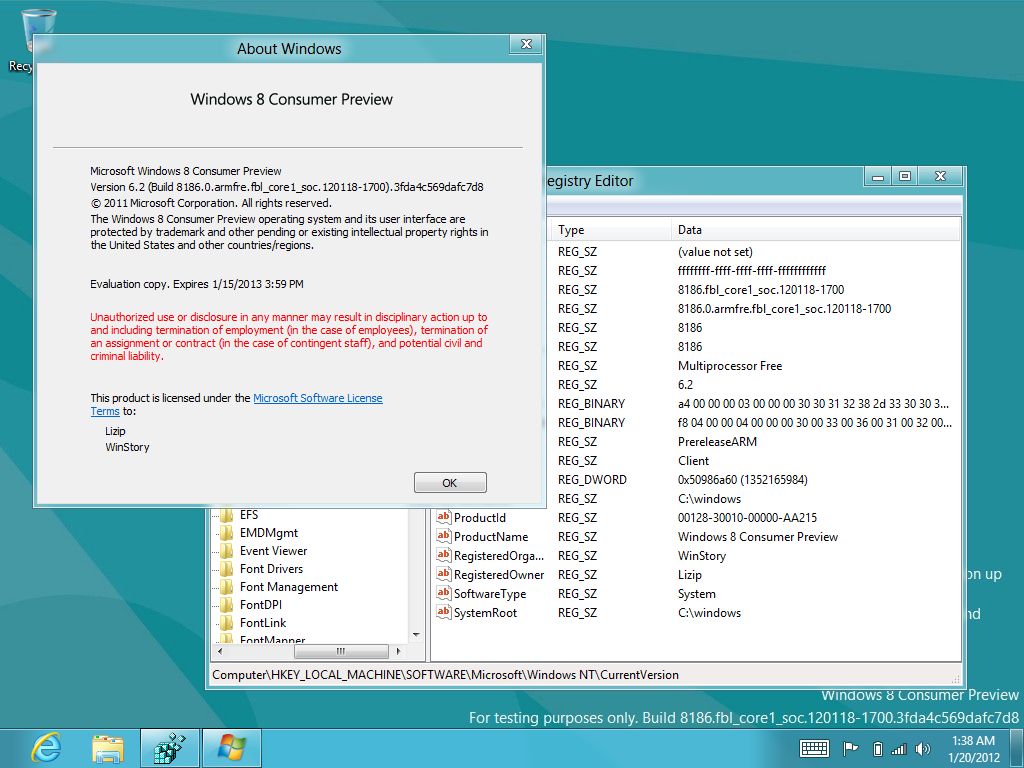Viewport: 1024px width, 768px height.
Task: Open the volume speaker tray icon
Action: (920, 748)
